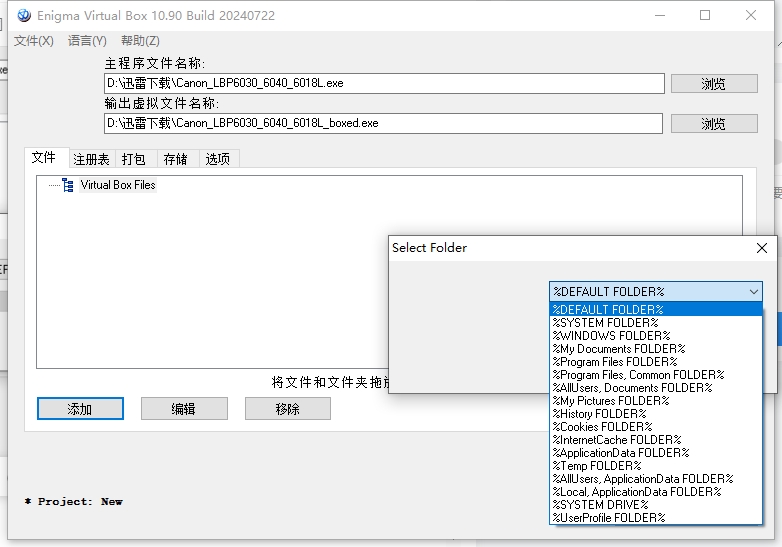This screenshot has height=547, width=782.
Task: Open the 帮助(Z) menu
Action: pos(140,41)
